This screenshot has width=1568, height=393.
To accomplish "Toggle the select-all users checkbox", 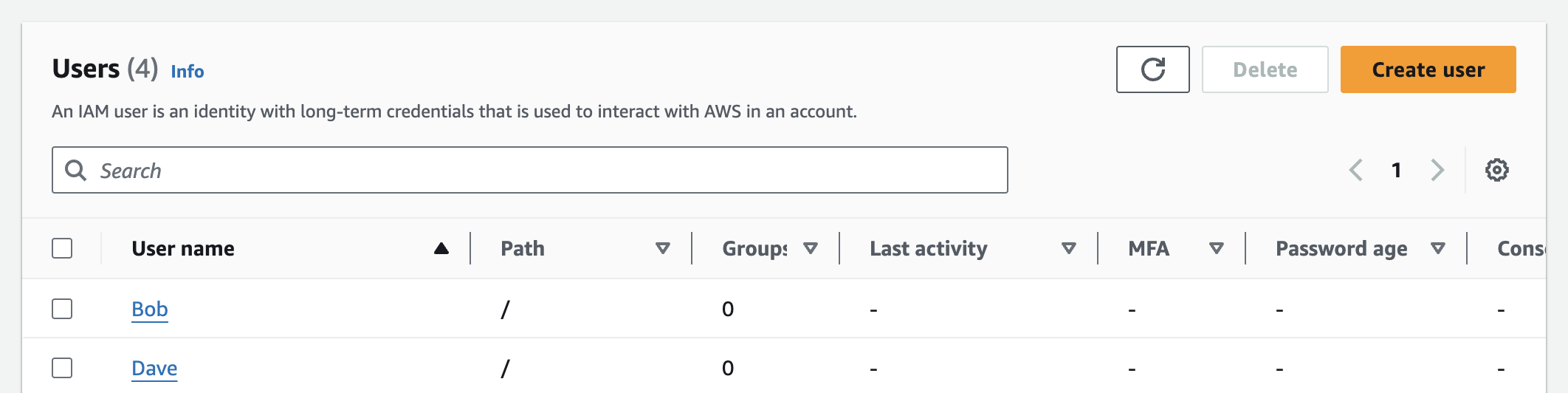I will pyautogui.click(x=62, y=248).
